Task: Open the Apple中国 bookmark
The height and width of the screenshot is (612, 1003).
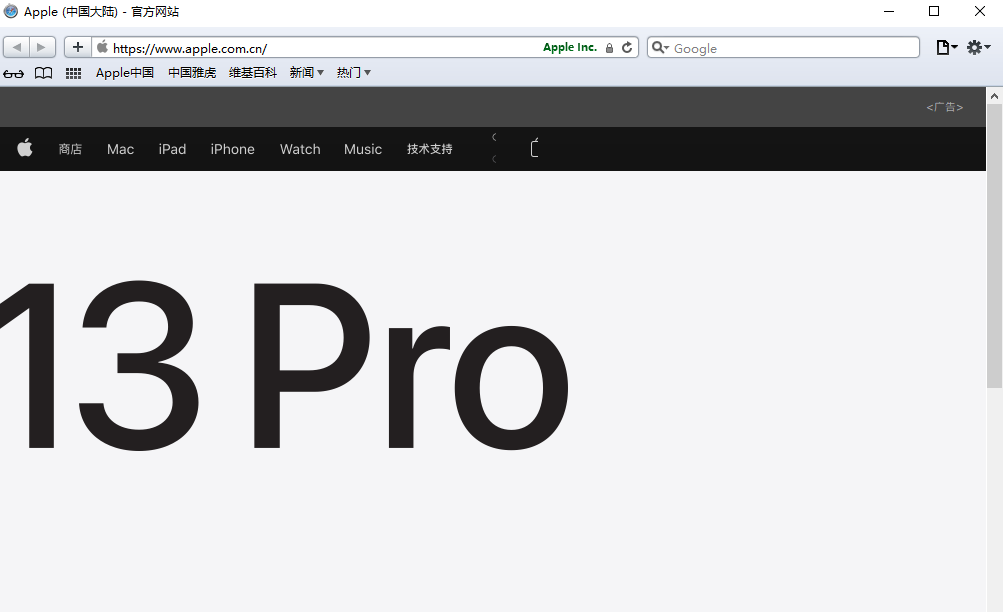Action: tap(124, 73)
